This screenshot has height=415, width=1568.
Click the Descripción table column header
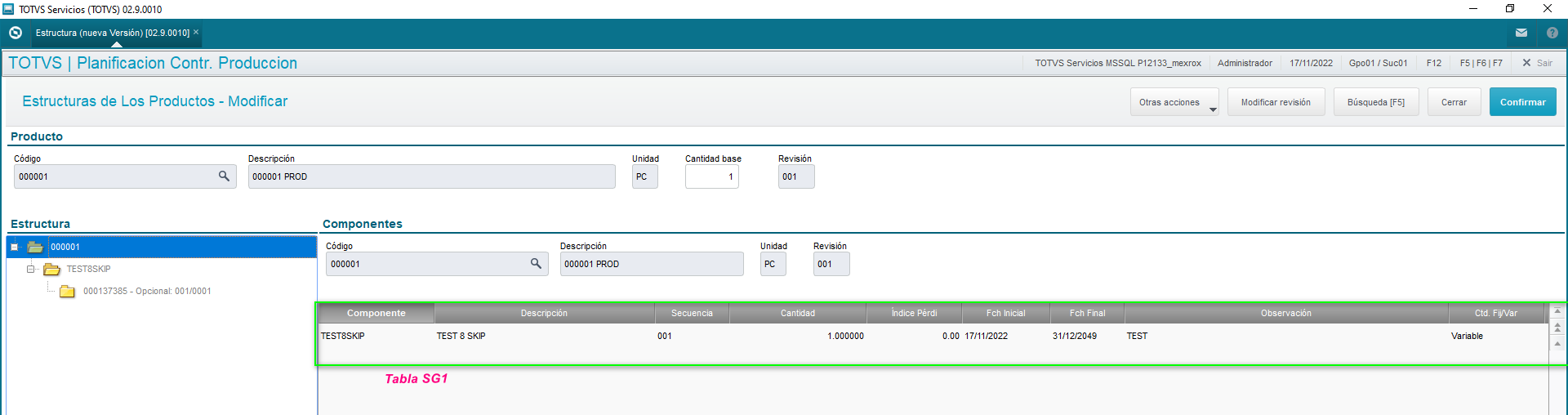pos(544,313)
